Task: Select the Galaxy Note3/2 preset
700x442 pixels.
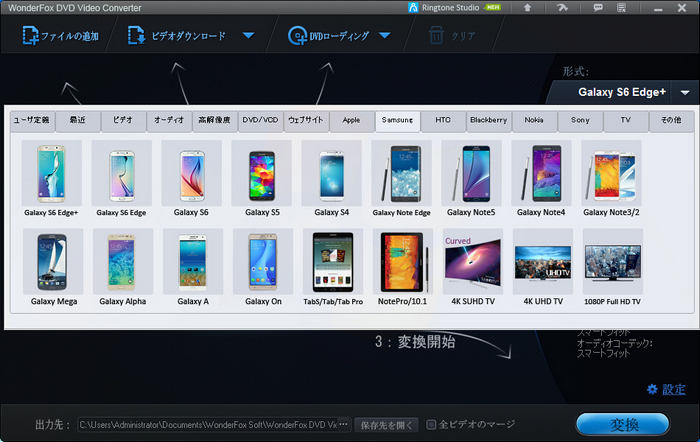Action: [612, 173]
